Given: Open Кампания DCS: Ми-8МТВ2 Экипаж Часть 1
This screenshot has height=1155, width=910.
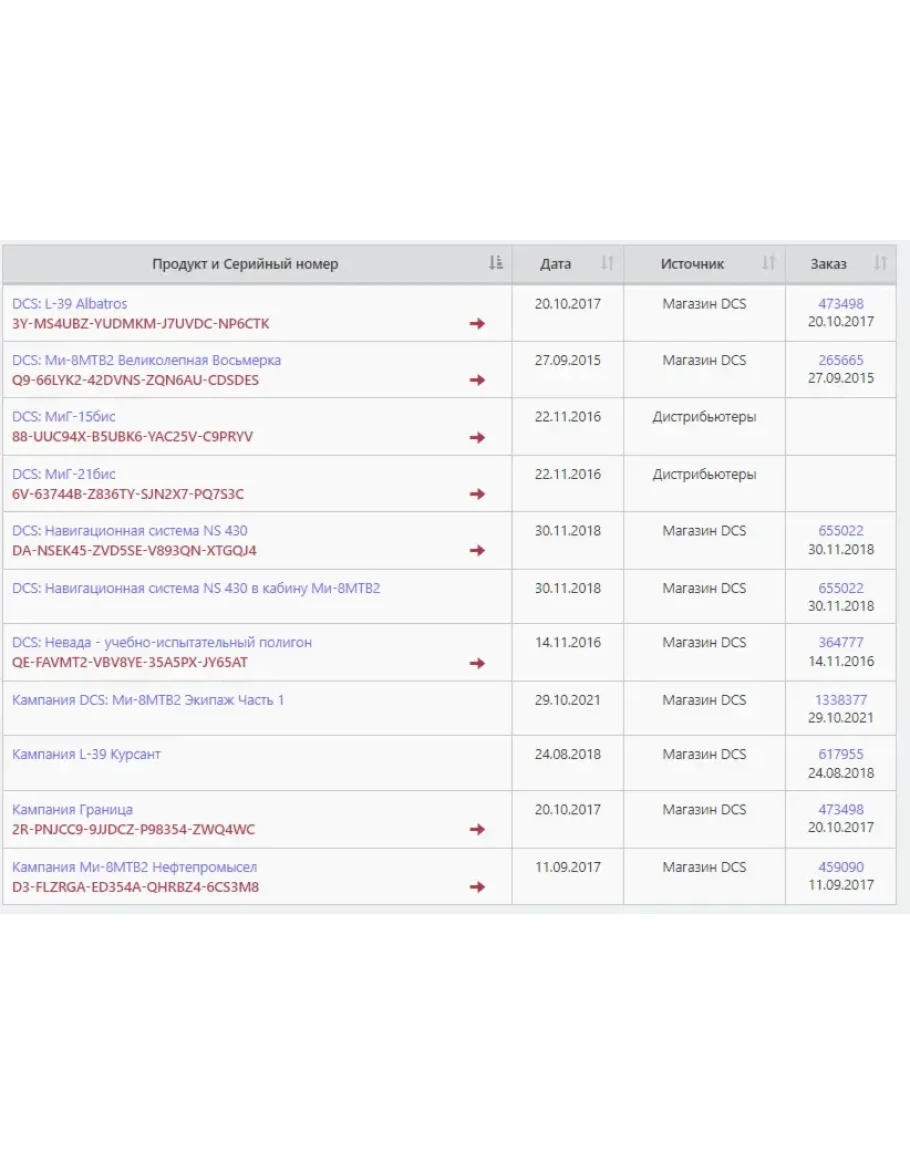Looking at the screenshot, I should coord(148,700).
